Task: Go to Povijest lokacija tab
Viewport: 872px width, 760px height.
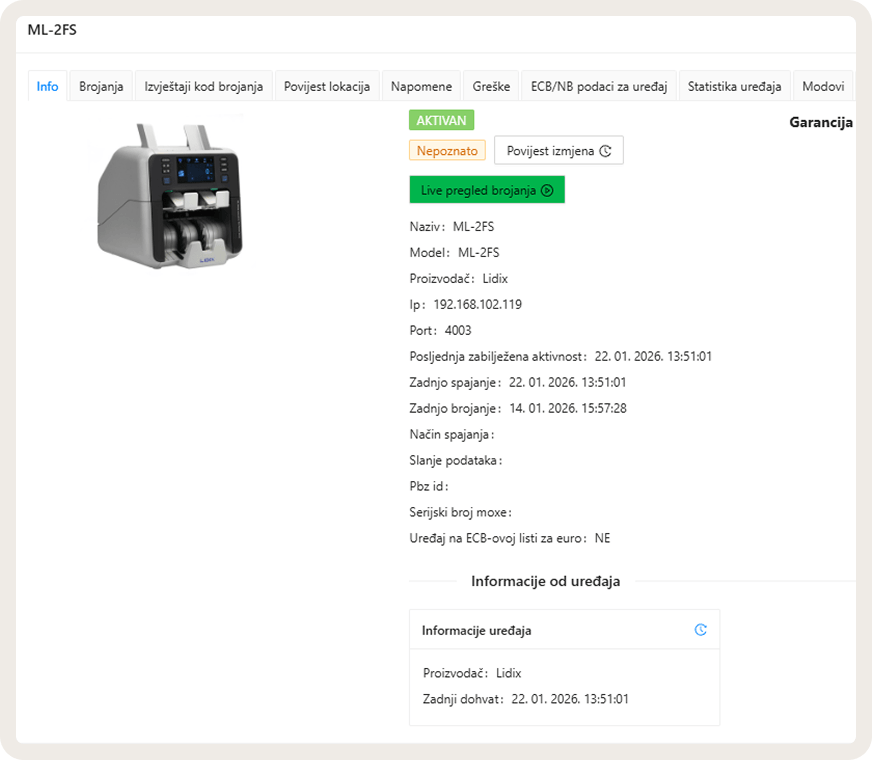Action: 327,86
